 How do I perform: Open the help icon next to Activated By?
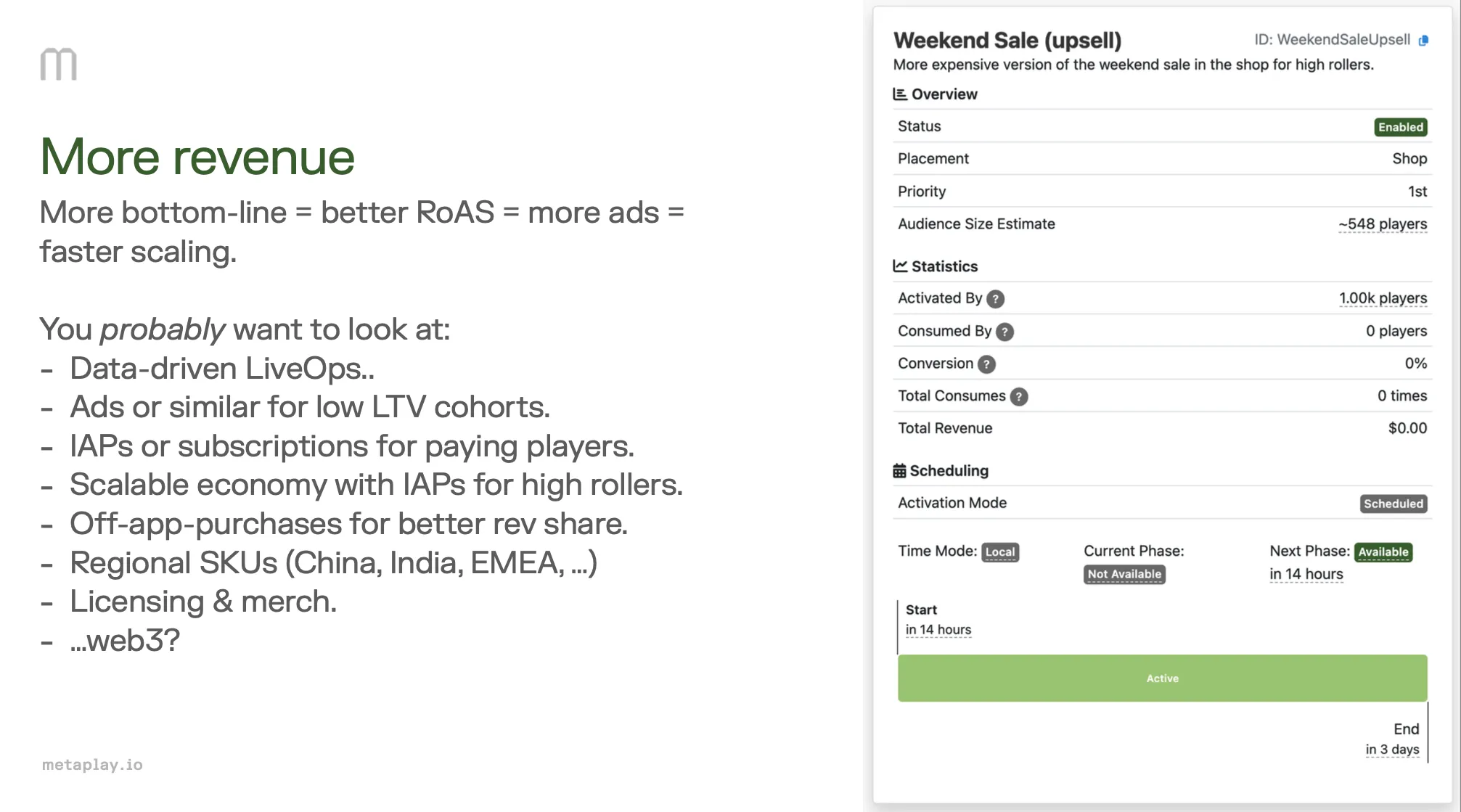[995, 298]
